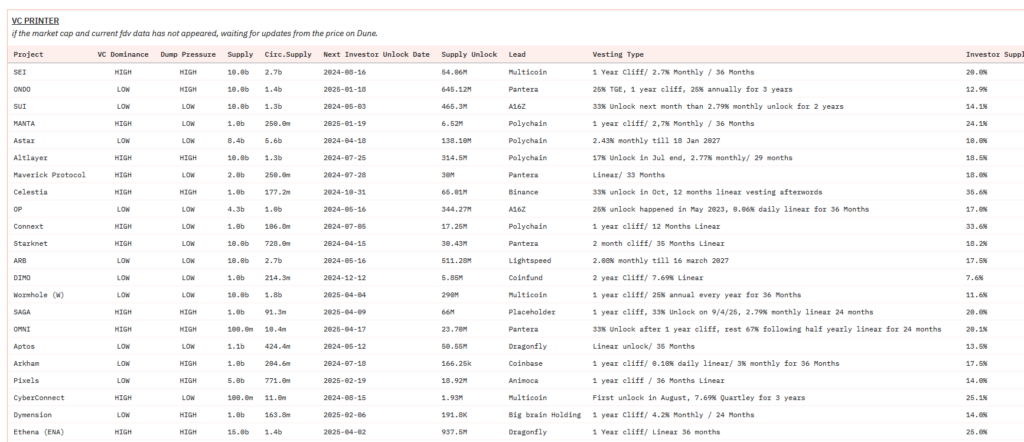The height and width of the screenshot is (442, 1024).
Task: Click unlock date 2024-12-12 in DIMO row
Action: pyautogui.click(x=345, y=277)
